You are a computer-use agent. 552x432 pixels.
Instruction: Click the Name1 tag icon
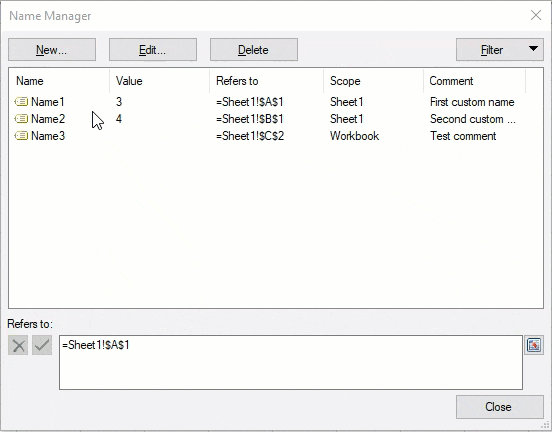(21, 102)
